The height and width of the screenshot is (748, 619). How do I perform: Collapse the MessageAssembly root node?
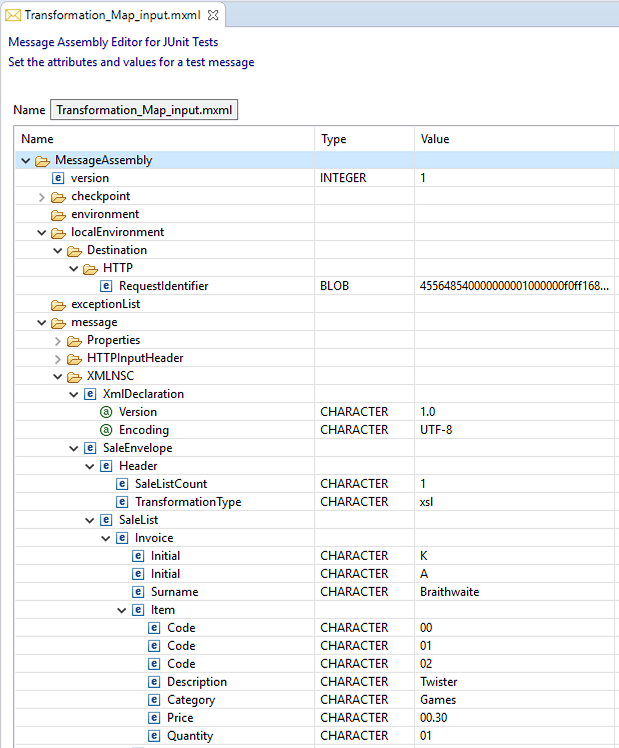[26, 161]
